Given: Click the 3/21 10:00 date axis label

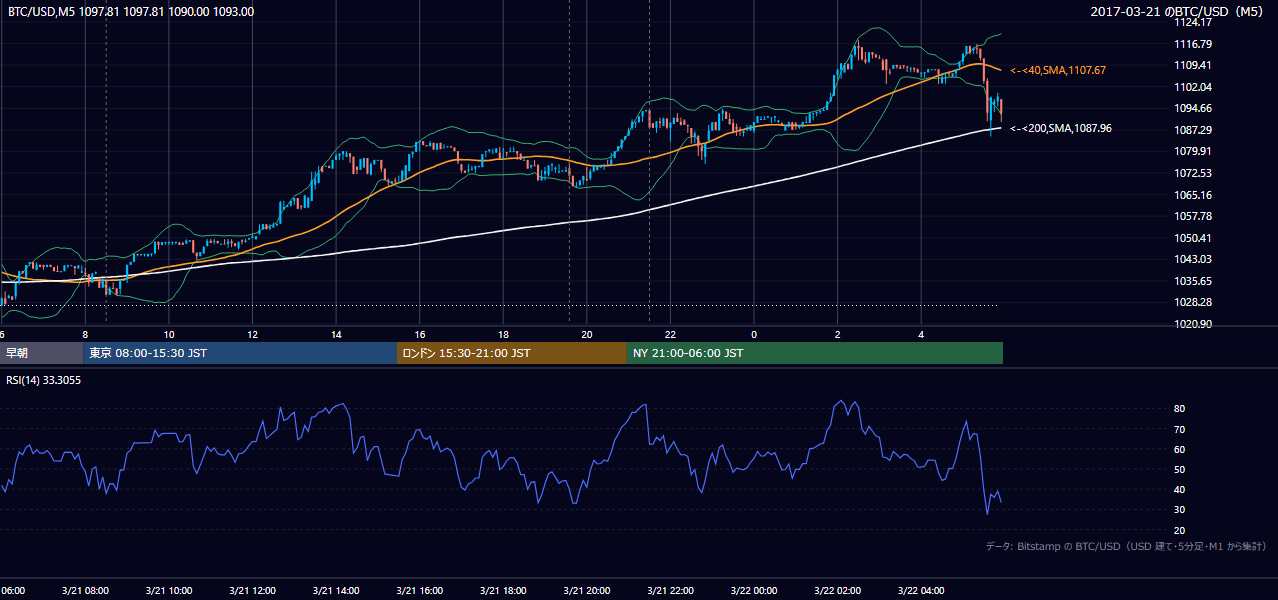Looking at the screenshot, I should (169, 591).
